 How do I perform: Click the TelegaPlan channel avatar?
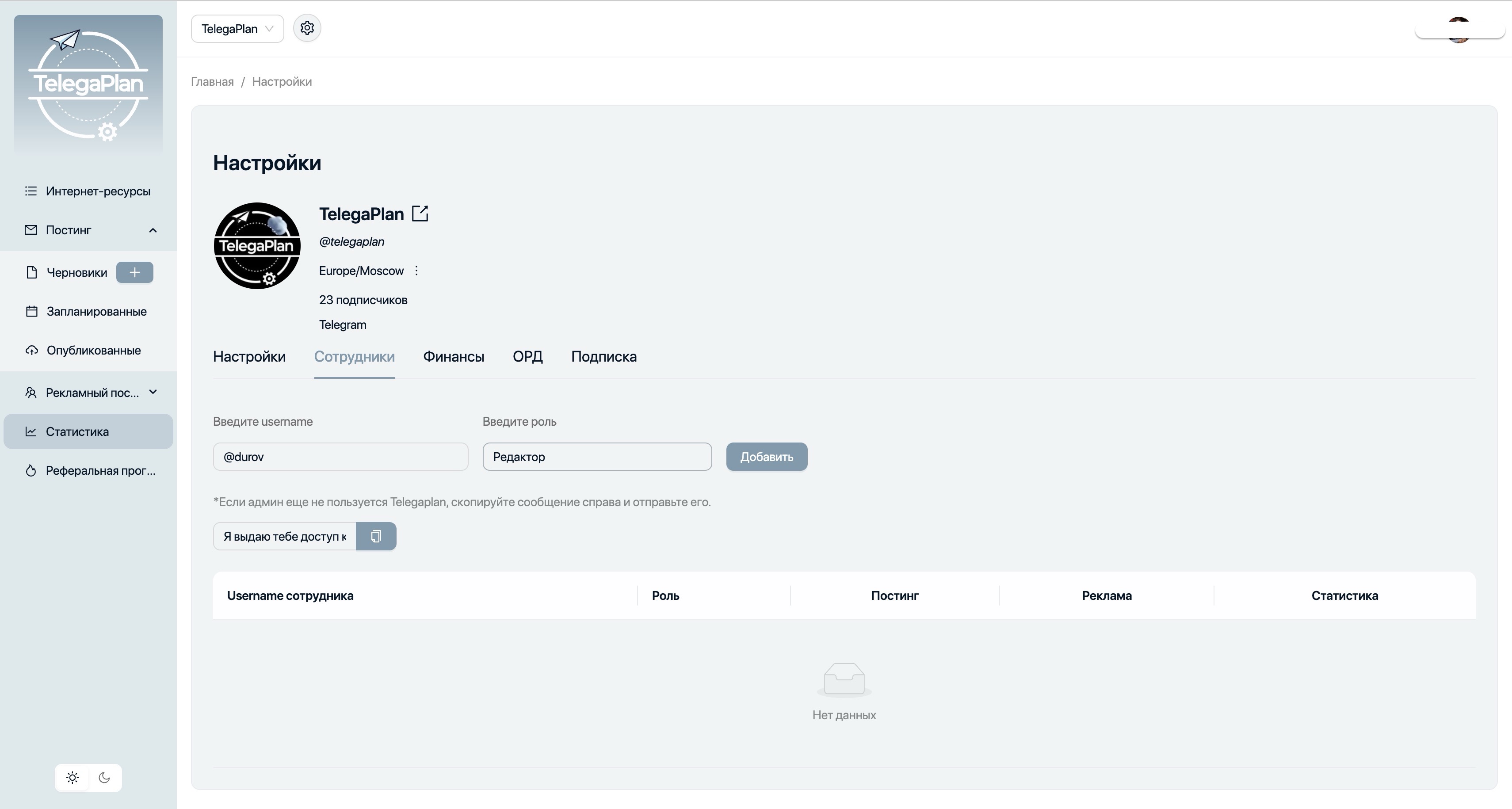[257, 245]
